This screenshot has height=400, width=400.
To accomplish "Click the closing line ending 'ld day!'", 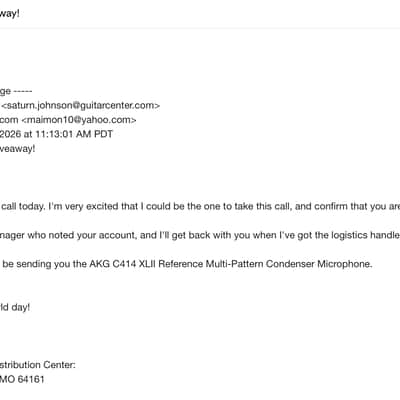I will click(x=15, y=307).
